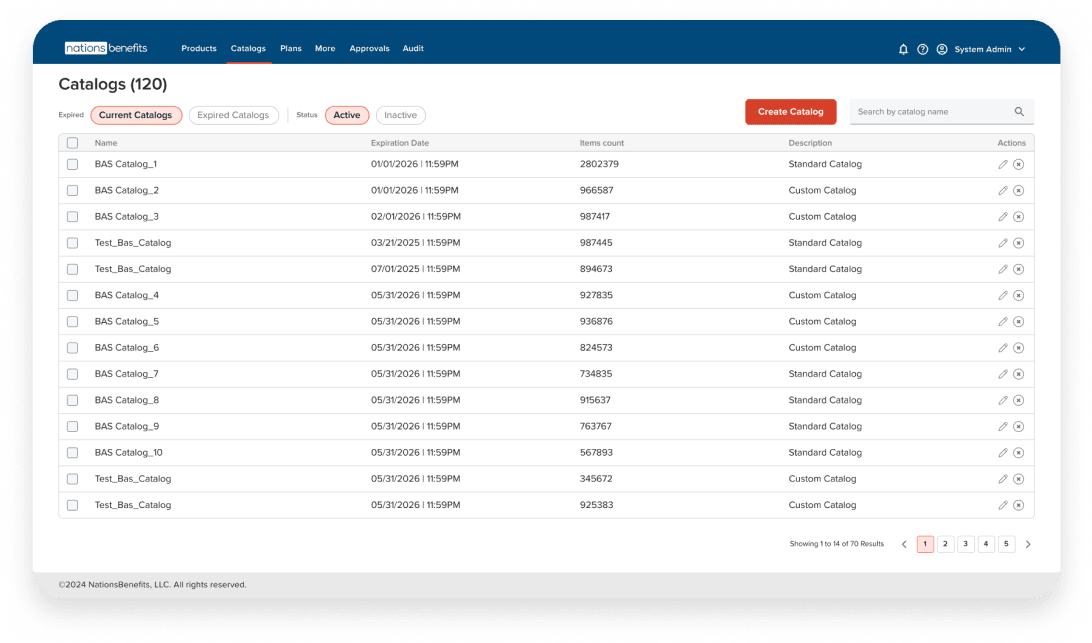Click pencil icon for BAS Catalog_10

(1003, 453)
